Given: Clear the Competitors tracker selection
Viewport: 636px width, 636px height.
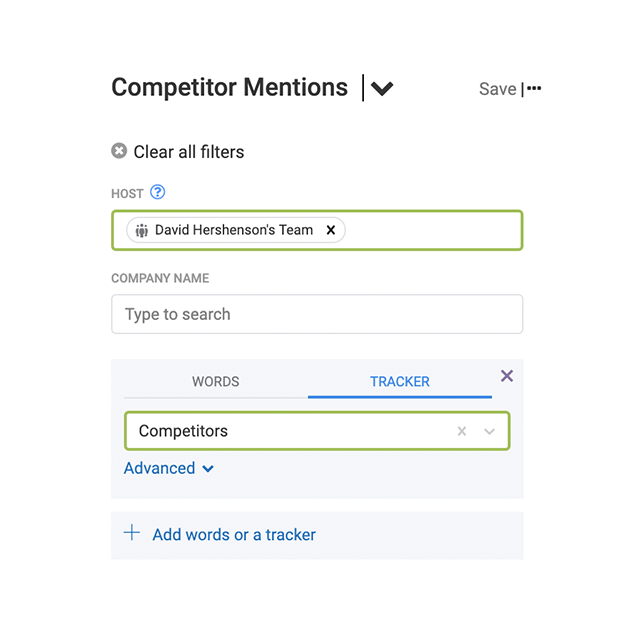Looking at the screenshot, I should 462,431.
